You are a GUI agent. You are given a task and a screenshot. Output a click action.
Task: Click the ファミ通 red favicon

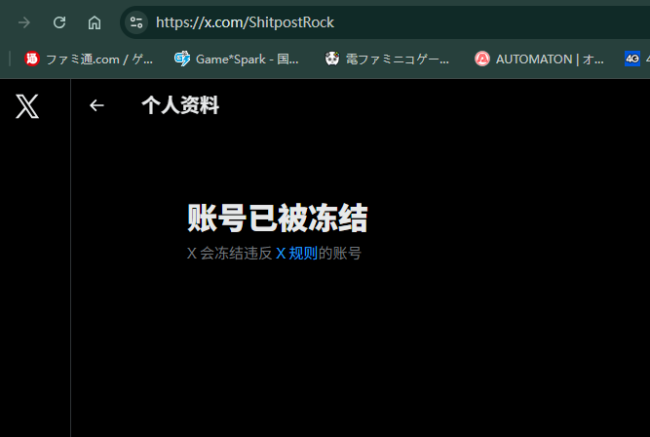click(x=32, y=59)
